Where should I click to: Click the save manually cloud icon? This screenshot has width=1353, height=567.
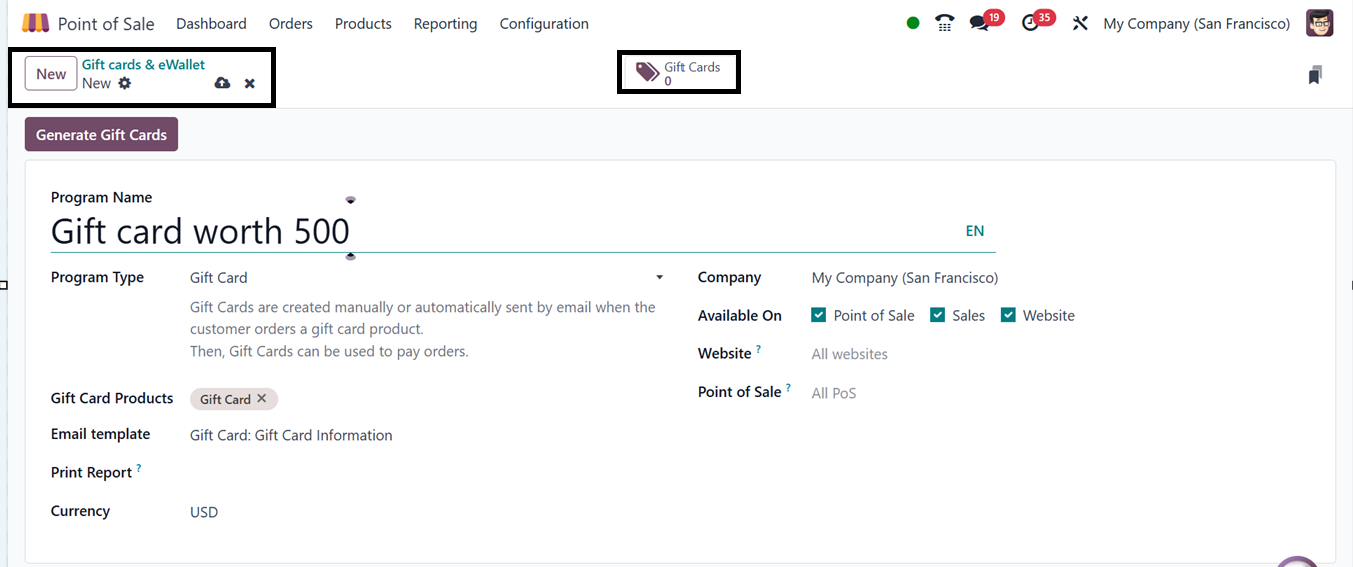coord(222,83)
